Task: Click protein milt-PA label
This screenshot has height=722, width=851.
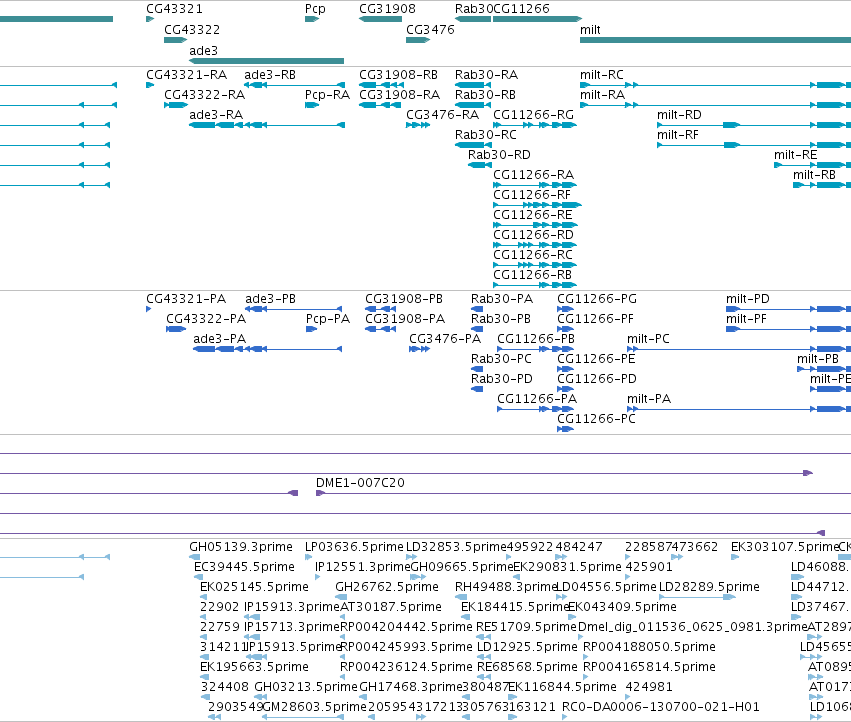Action: point(649,399)
